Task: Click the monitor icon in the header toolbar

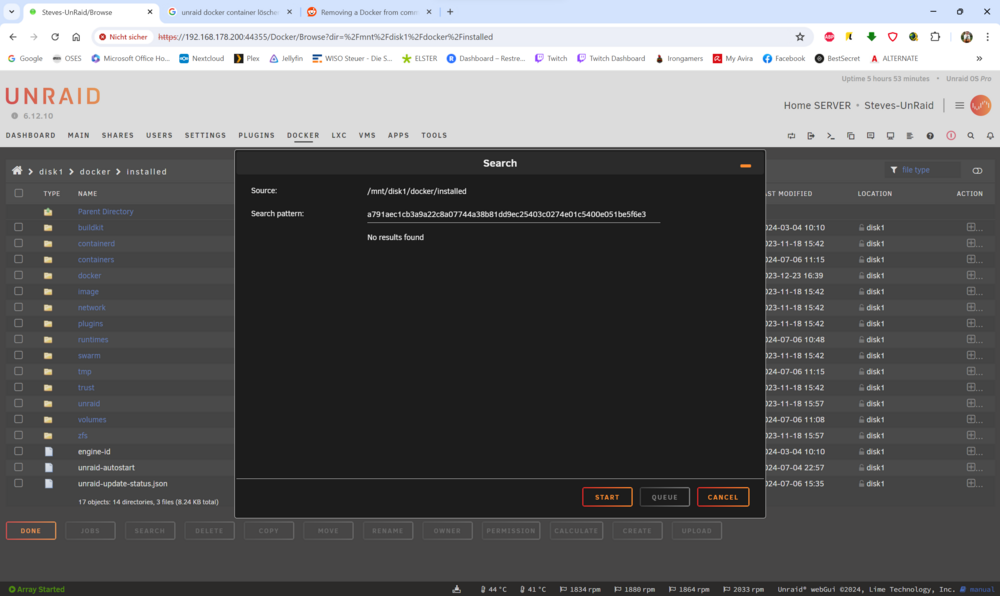Action: pyautogui.click(x=890, y=136)
